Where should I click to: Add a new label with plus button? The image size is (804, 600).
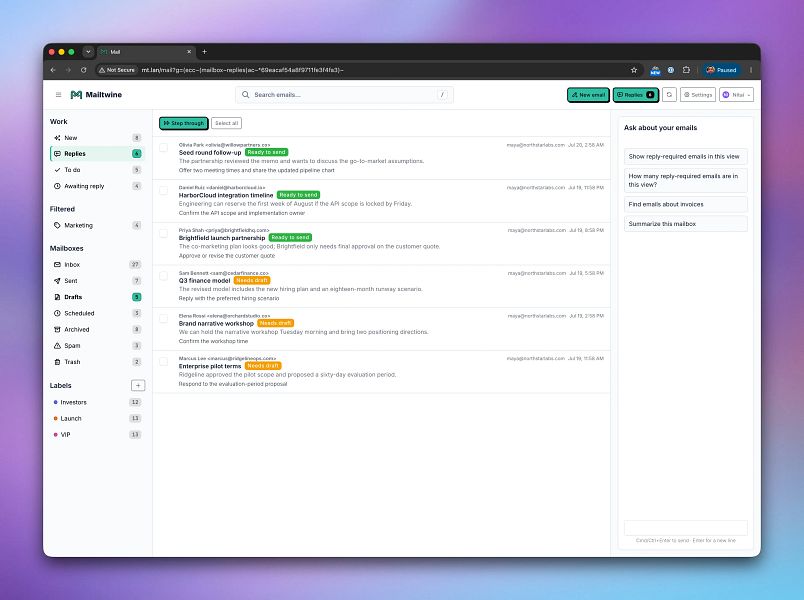click(138, 386)
